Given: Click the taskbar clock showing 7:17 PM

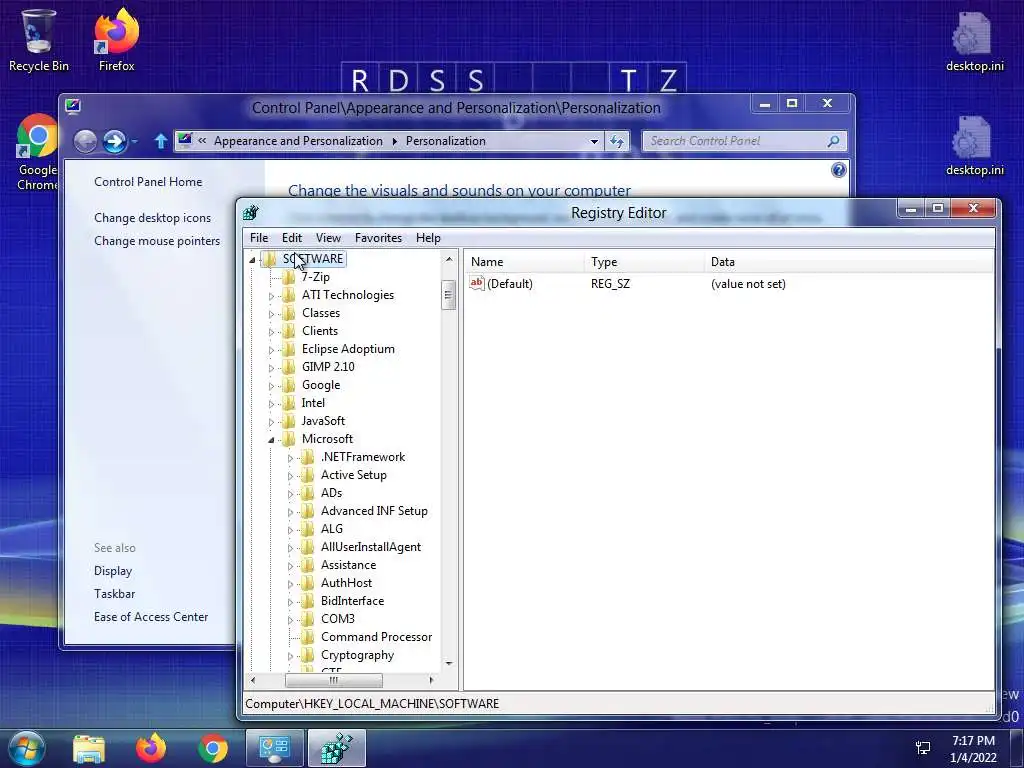Looking at the screenshot, I should (x=973, y=748).
